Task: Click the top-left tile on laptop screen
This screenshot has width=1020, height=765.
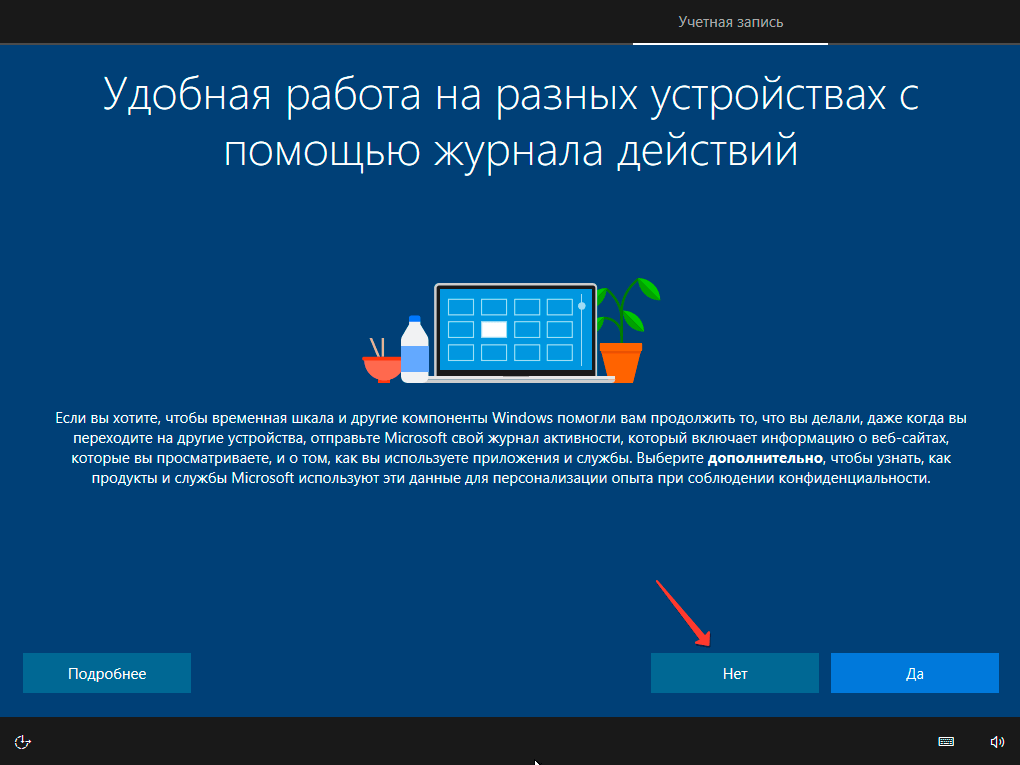Action: (x=461, y=306)
